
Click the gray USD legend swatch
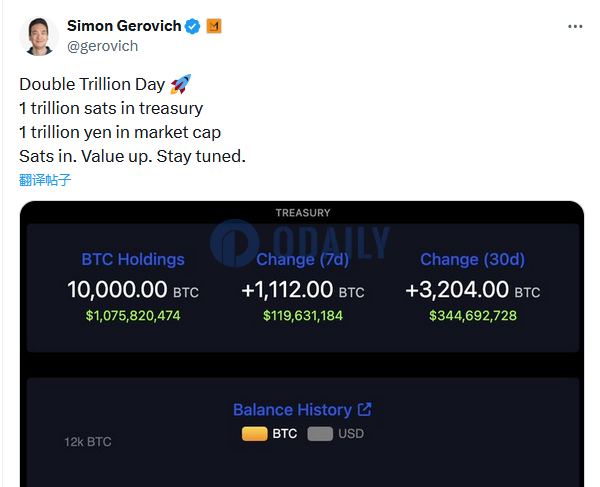click(320, 434)
